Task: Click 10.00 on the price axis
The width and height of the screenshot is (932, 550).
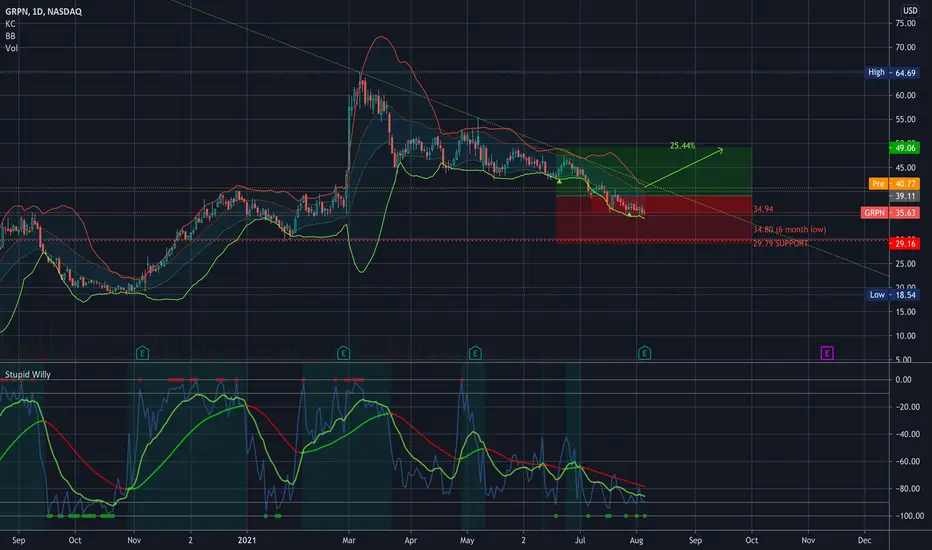Action: tap(905, 336)
